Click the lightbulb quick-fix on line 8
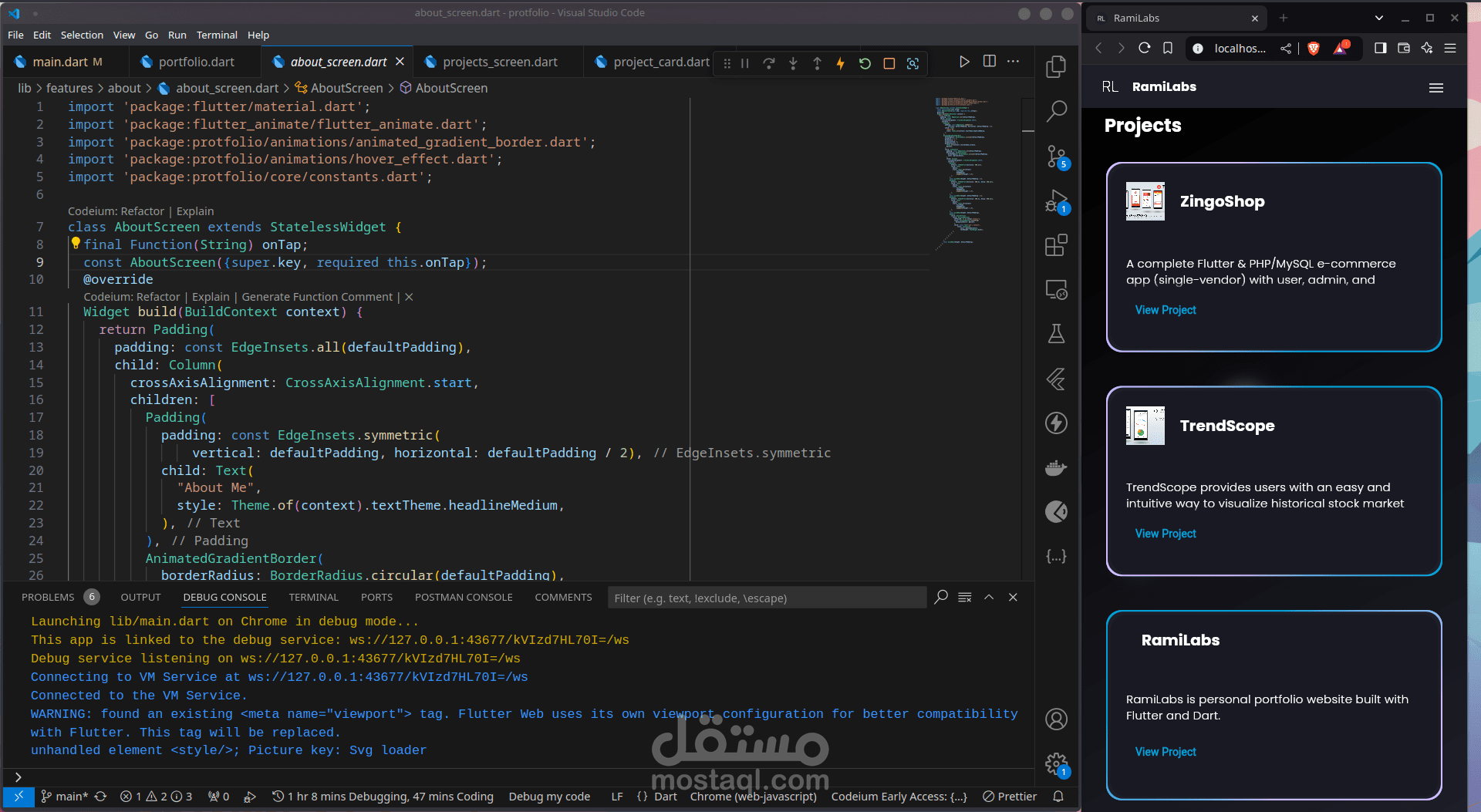 click(x=76, y=244)
